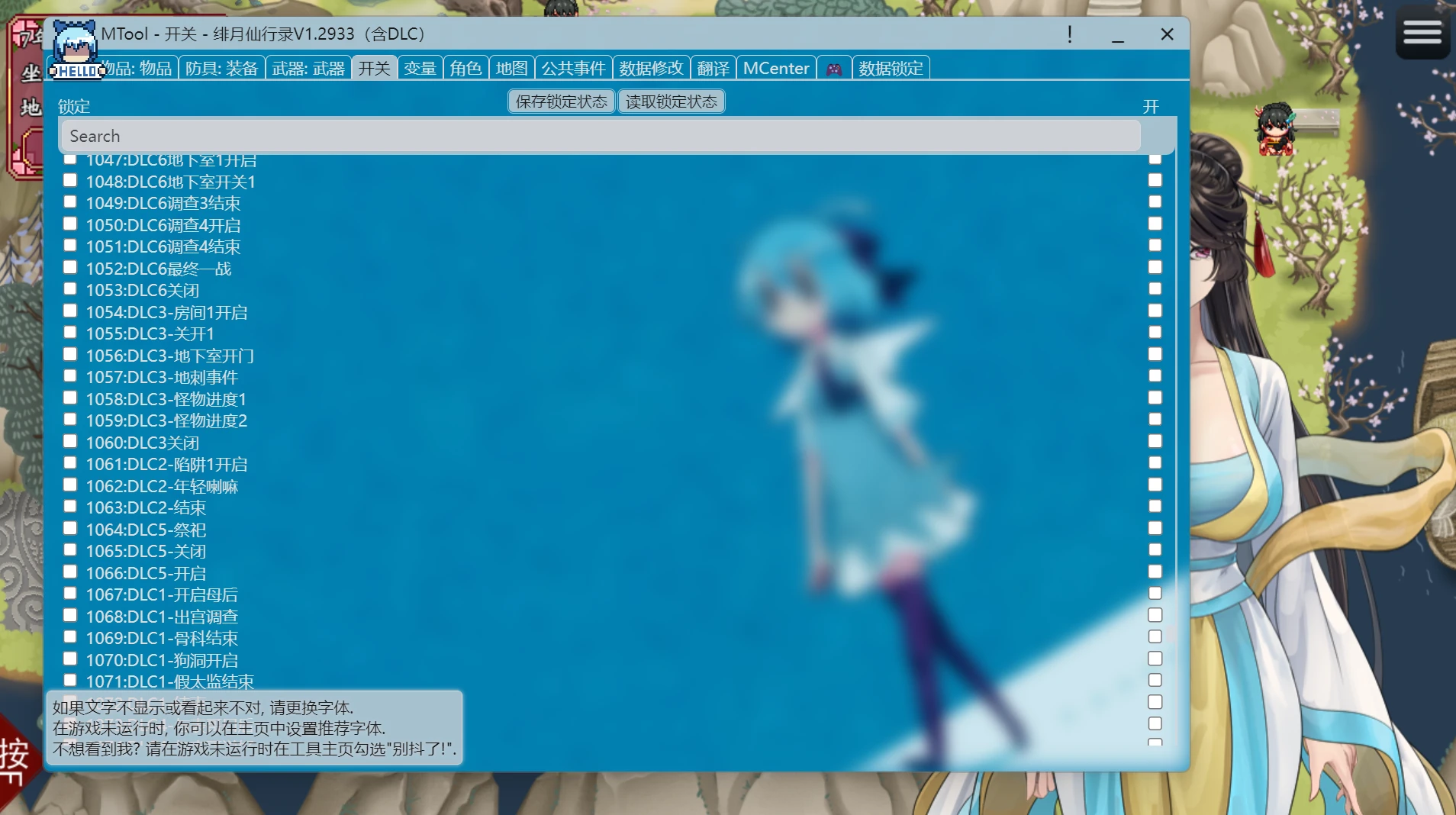Tick the lock checkbox for 1052:DLC6最终一战
This screenshot has height=815, width=1456.
tap(70, 267)
